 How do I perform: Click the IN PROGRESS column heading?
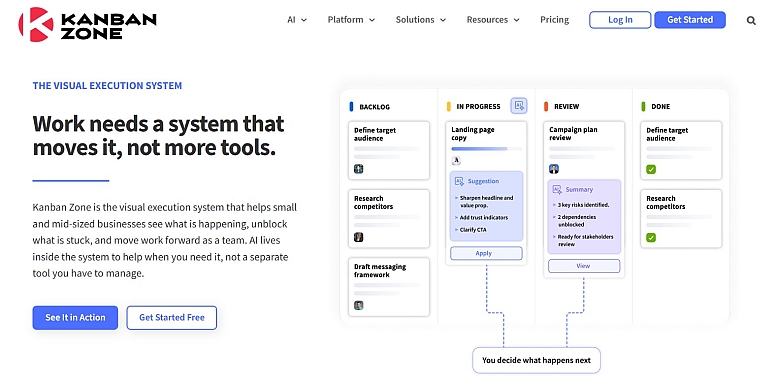click(x=478, y=106)
